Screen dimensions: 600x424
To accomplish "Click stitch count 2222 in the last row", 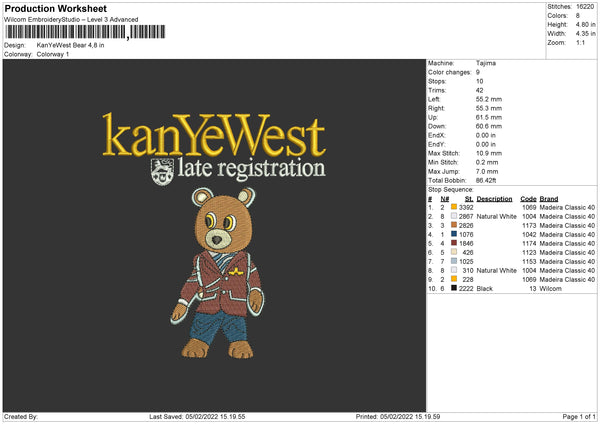I will 466,289.
